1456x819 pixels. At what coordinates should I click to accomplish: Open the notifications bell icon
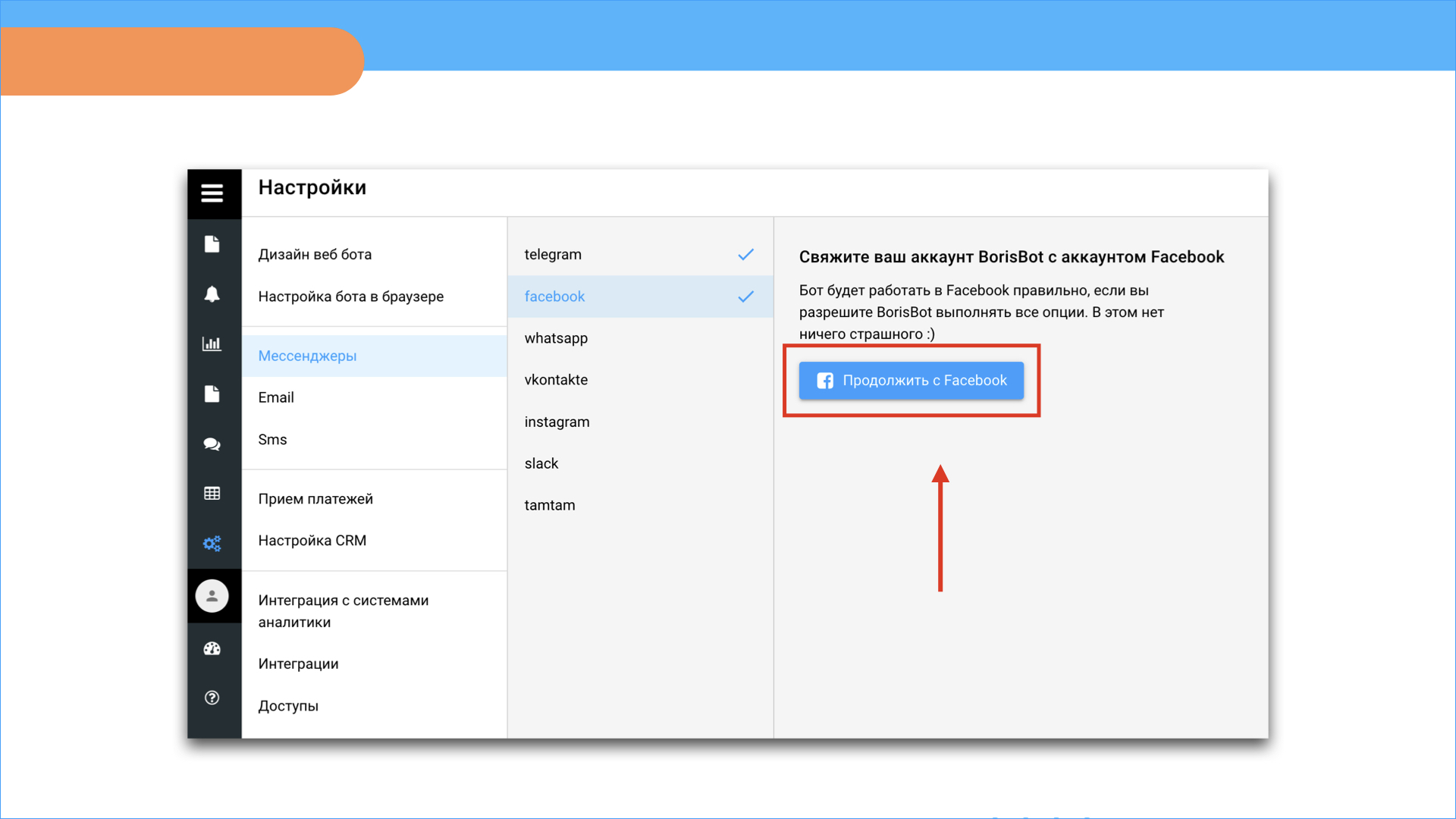pyautogui.click(x=212, y=294)
